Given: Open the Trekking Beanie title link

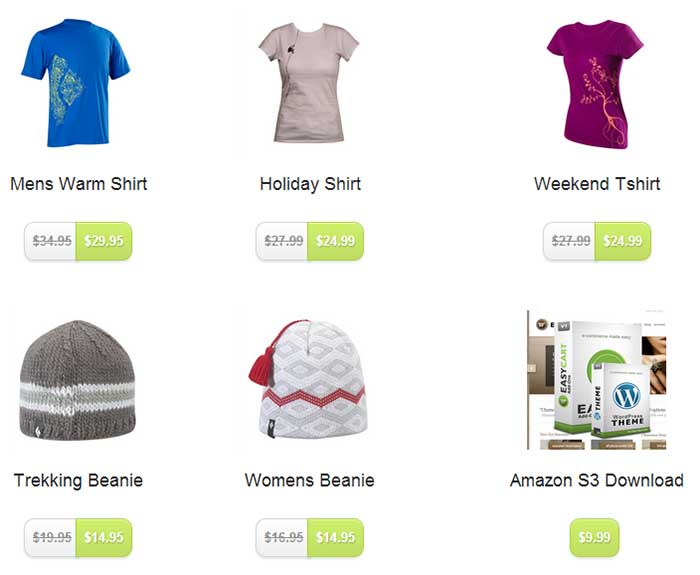Looking at the screenshot, I should click(79, 480).
